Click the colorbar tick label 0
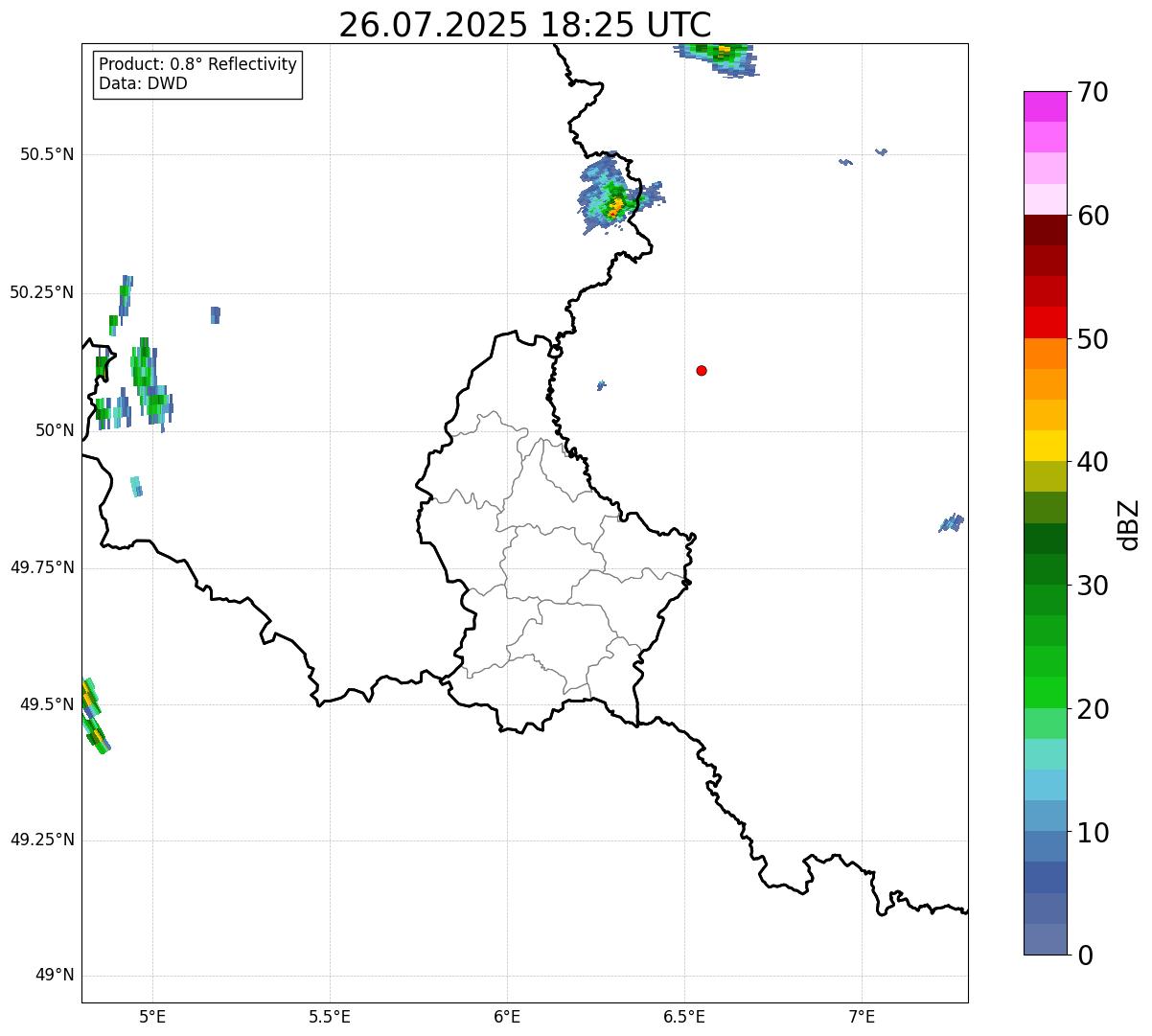This screenshot has width=1152, height=1036. coord(1085,955)
